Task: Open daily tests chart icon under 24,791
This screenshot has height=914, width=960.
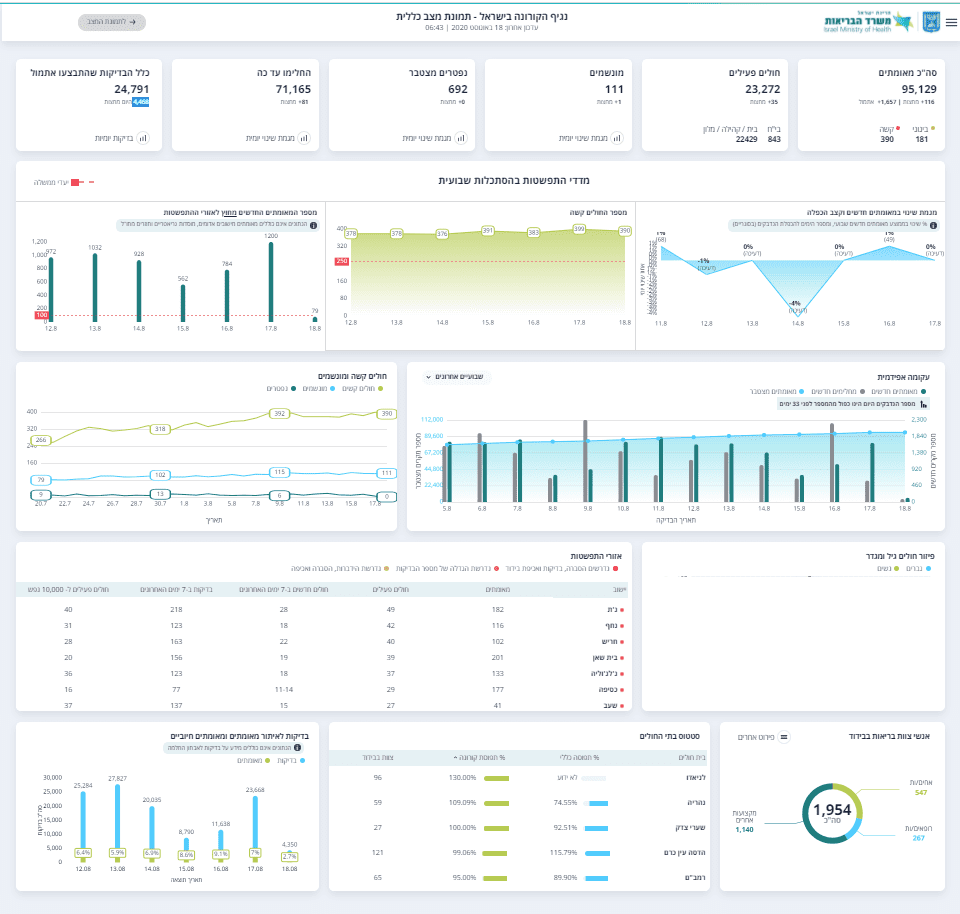Action: (x=143, y=138)
